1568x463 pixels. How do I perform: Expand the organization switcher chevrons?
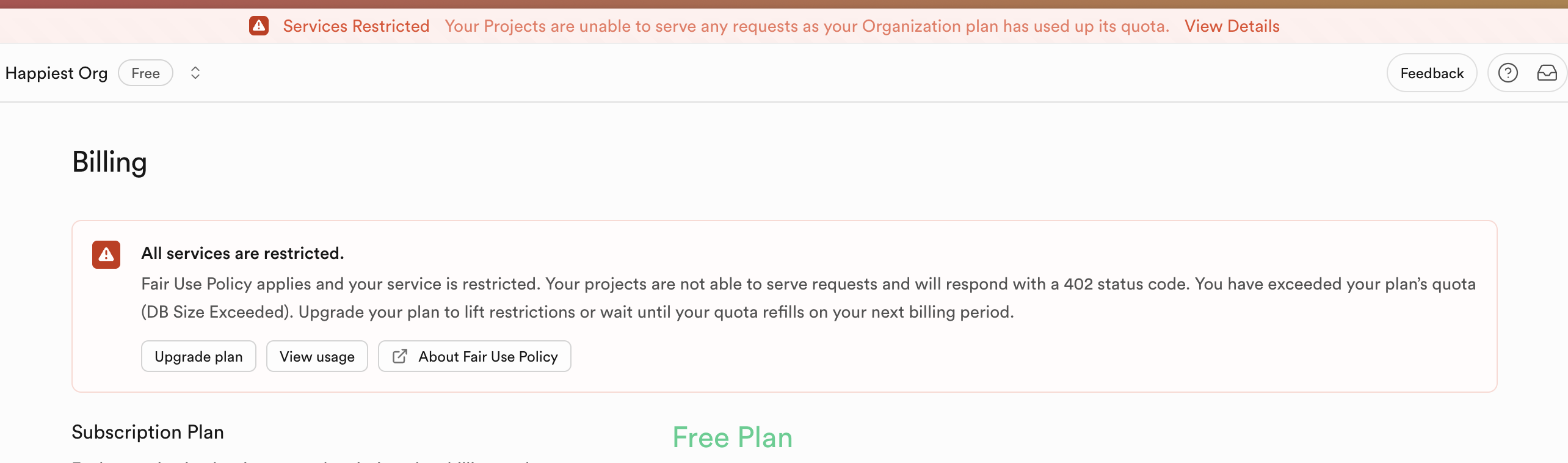195,73
